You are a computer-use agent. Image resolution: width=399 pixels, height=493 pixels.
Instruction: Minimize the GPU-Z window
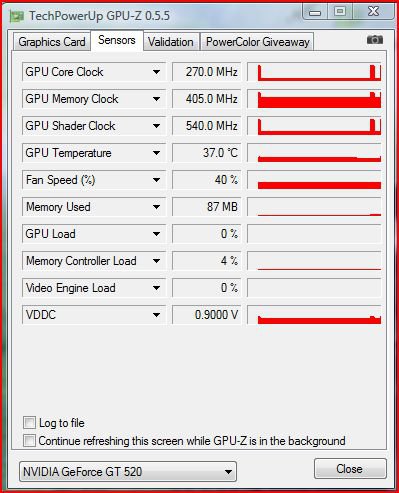point(315,12)
